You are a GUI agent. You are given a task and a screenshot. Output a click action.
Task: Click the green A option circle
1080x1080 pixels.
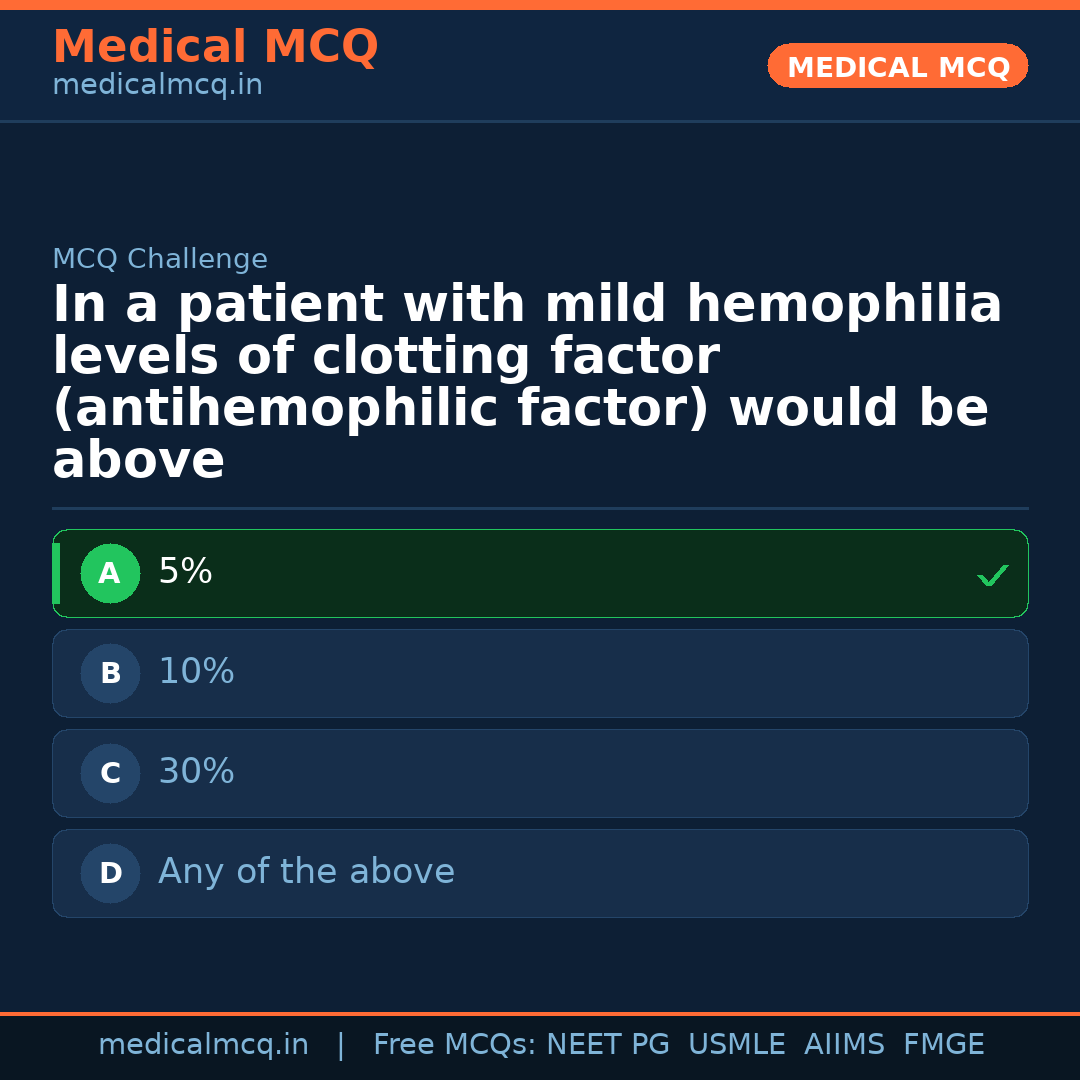[x=110, y=574]
